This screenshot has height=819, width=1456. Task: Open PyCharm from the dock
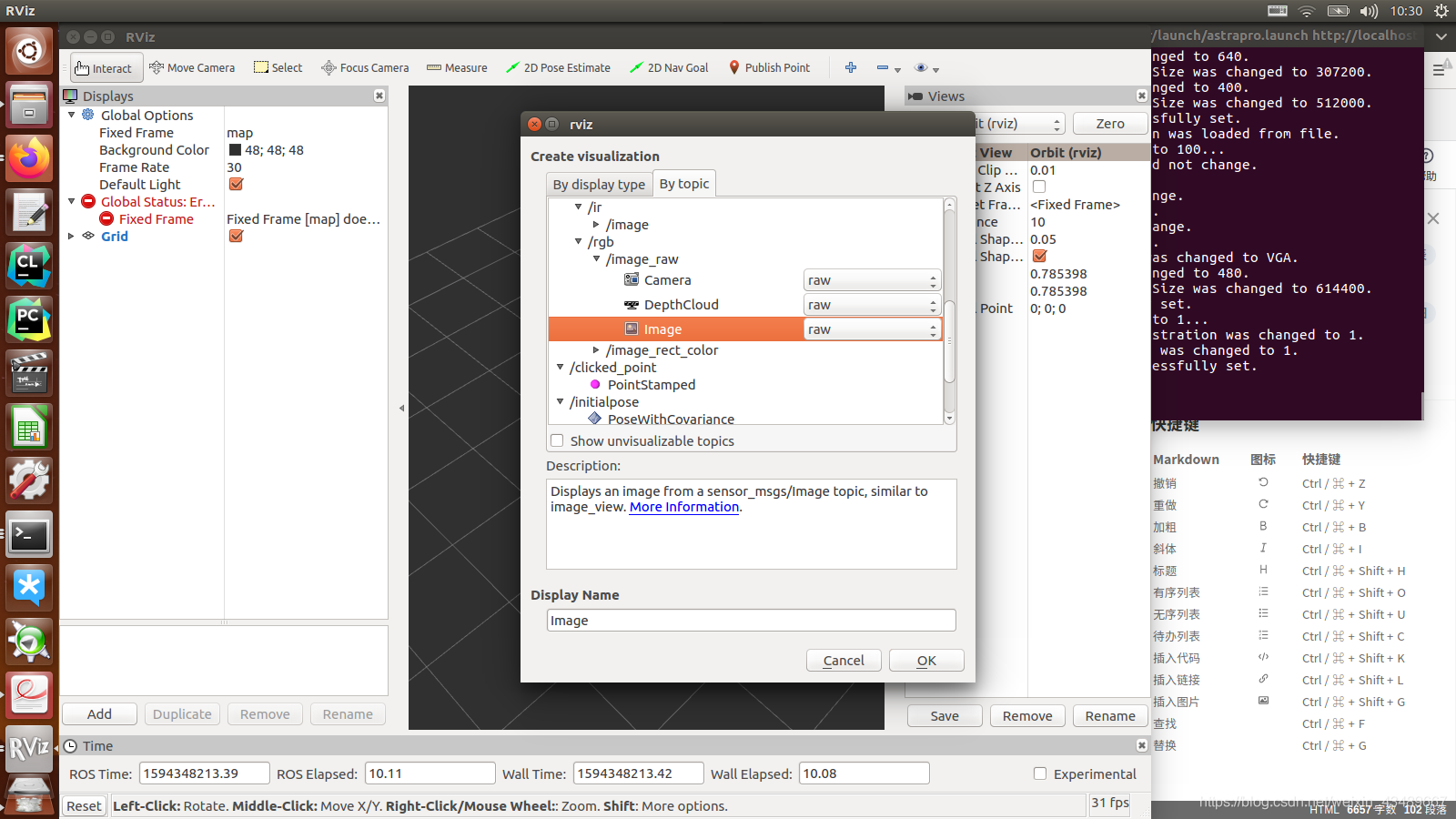coord(29,320)
